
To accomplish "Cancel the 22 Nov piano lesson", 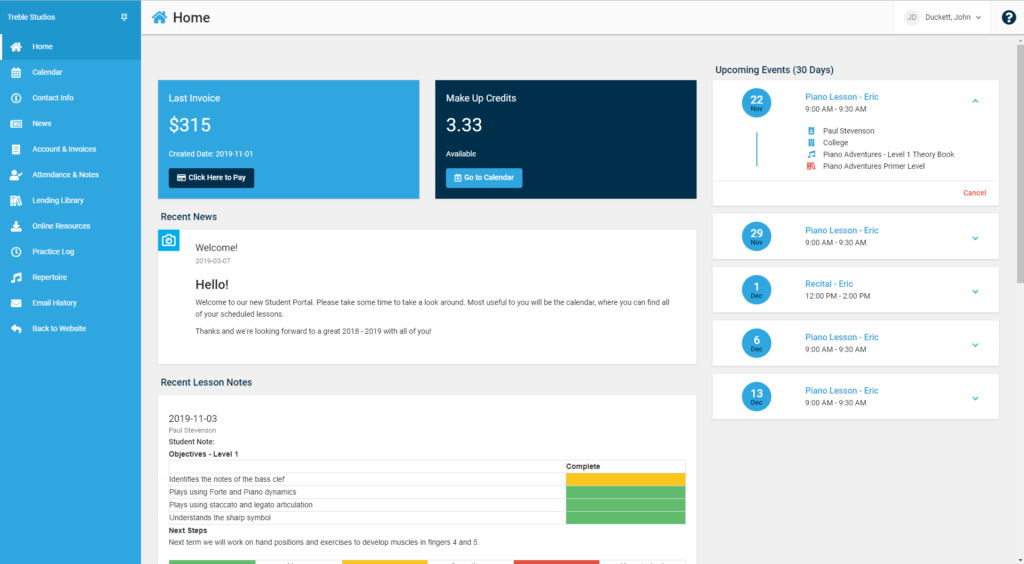I will [974, 193].
